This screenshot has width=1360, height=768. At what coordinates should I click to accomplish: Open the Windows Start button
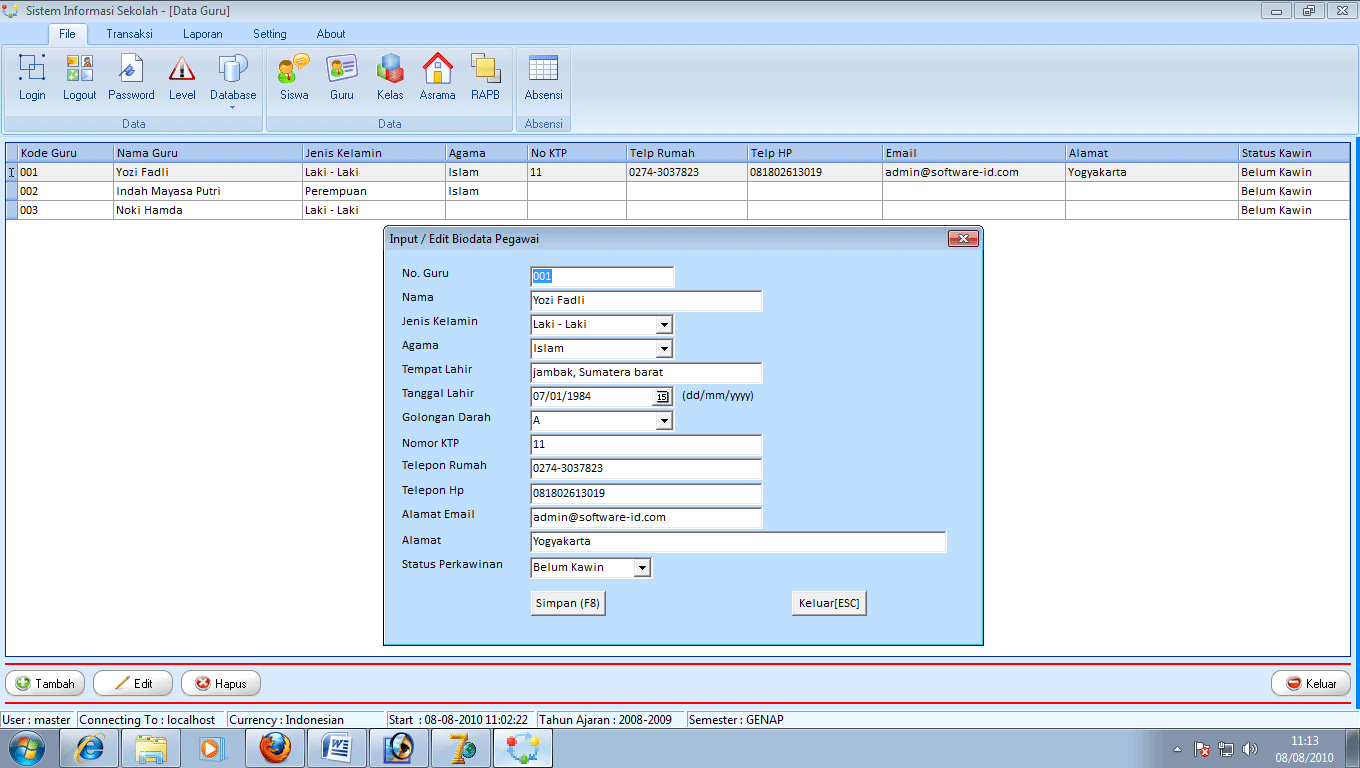point(25,748)
